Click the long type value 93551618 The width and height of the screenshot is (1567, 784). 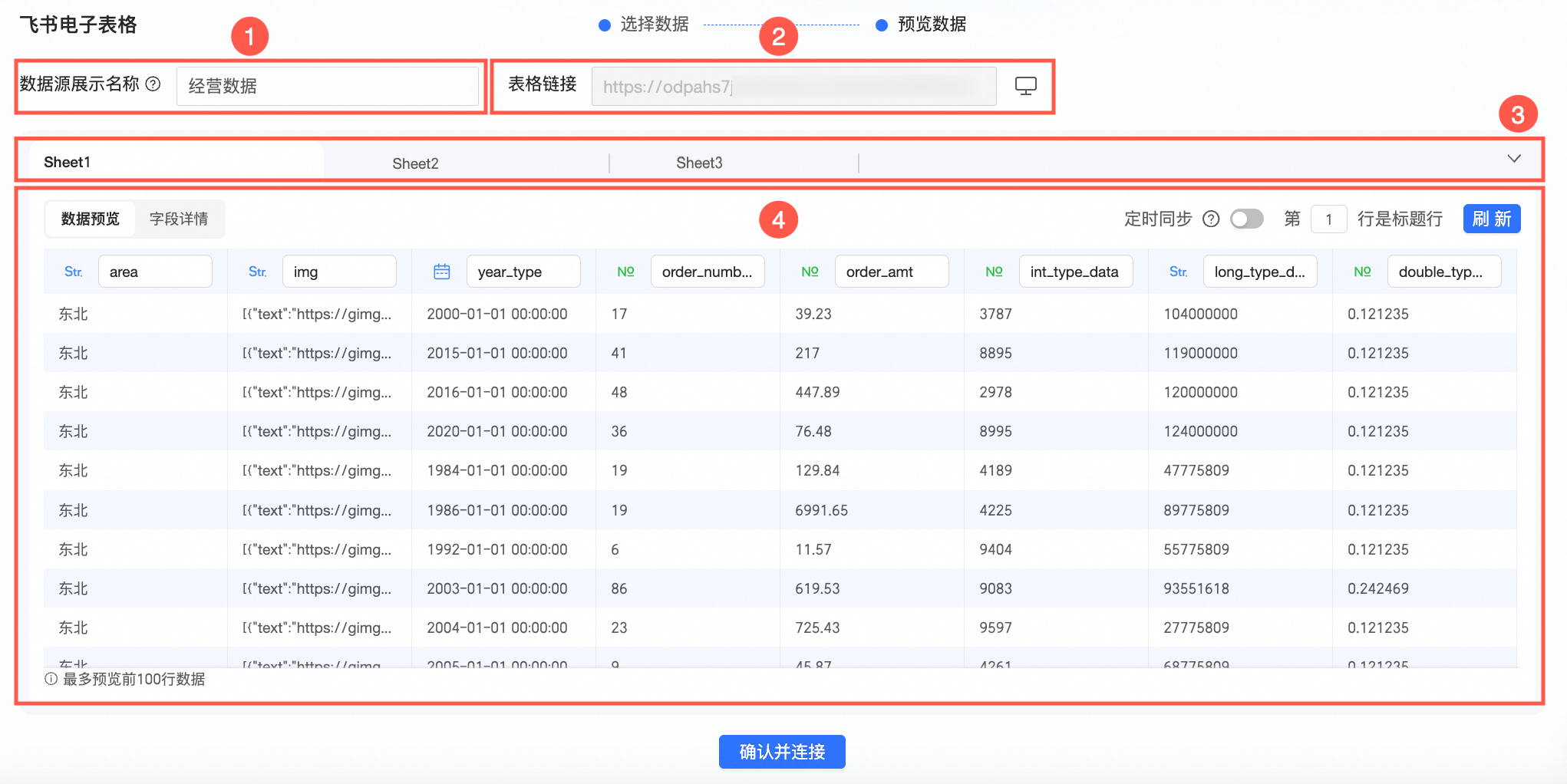[x=1196, y=588]
